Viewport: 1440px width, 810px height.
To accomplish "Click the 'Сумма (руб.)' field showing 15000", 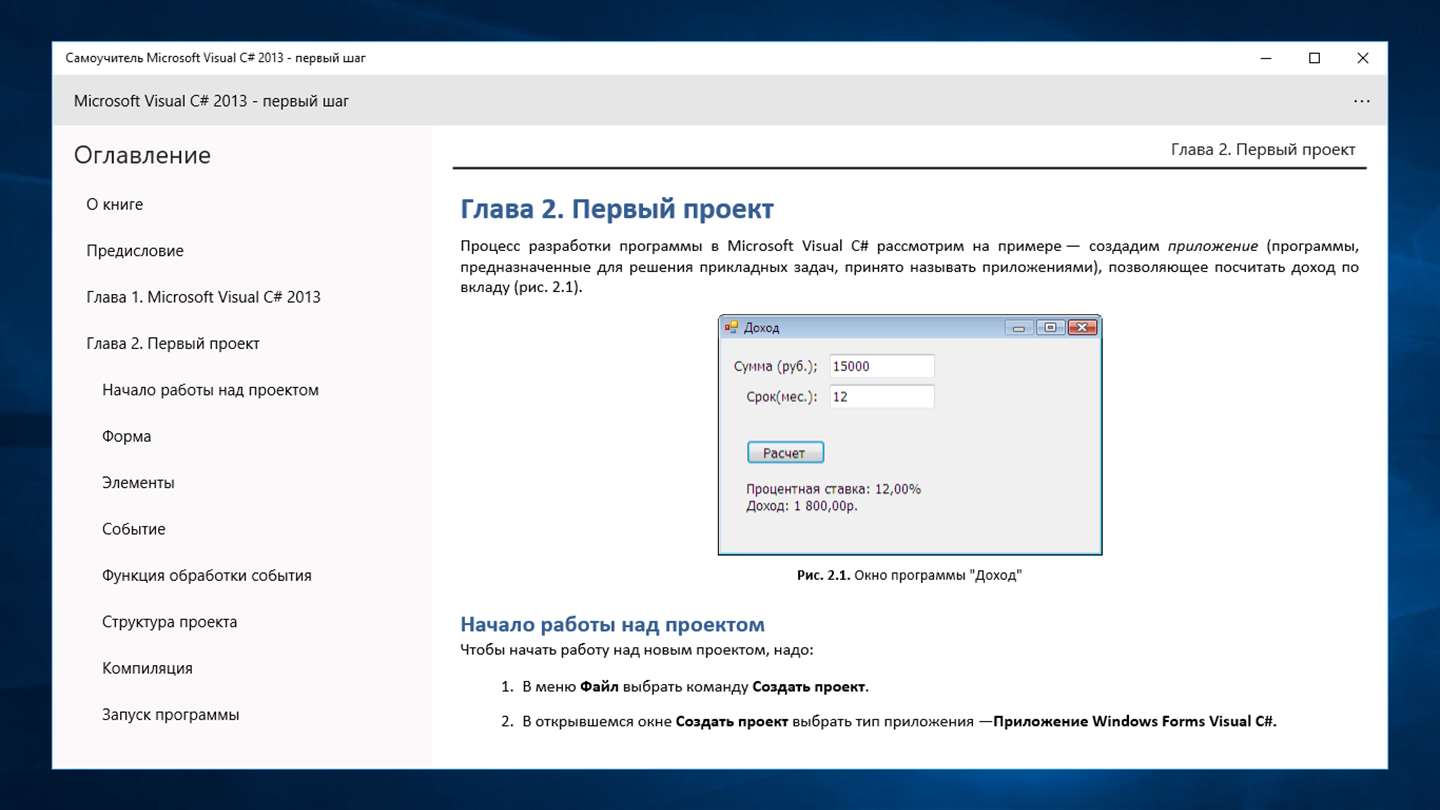I will [x=882, y=366].
